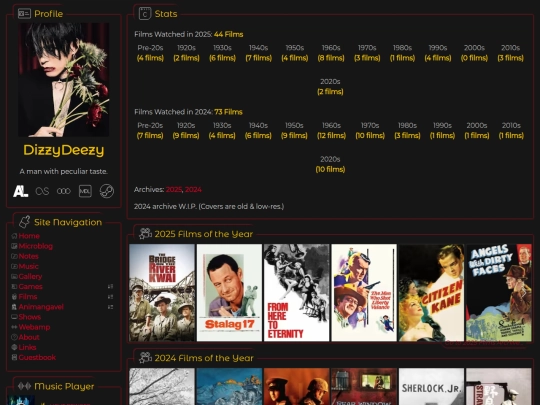This screenshot has height=405, width=540.
Task: Click the '2024 Films of the Year' heading
Action: (x=204, y=358)
